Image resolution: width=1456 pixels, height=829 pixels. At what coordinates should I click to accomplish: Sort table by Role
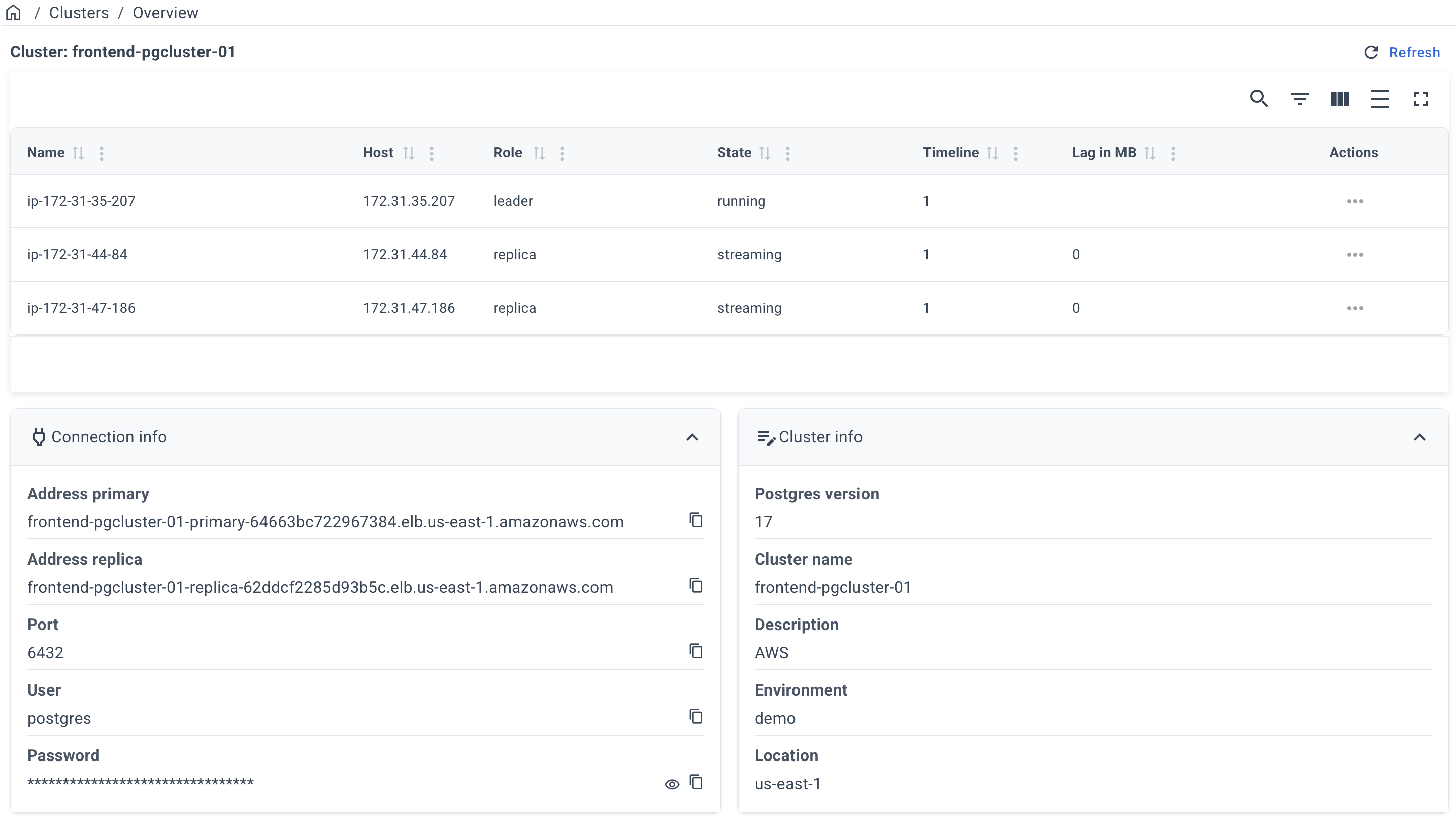pos(539,153)
